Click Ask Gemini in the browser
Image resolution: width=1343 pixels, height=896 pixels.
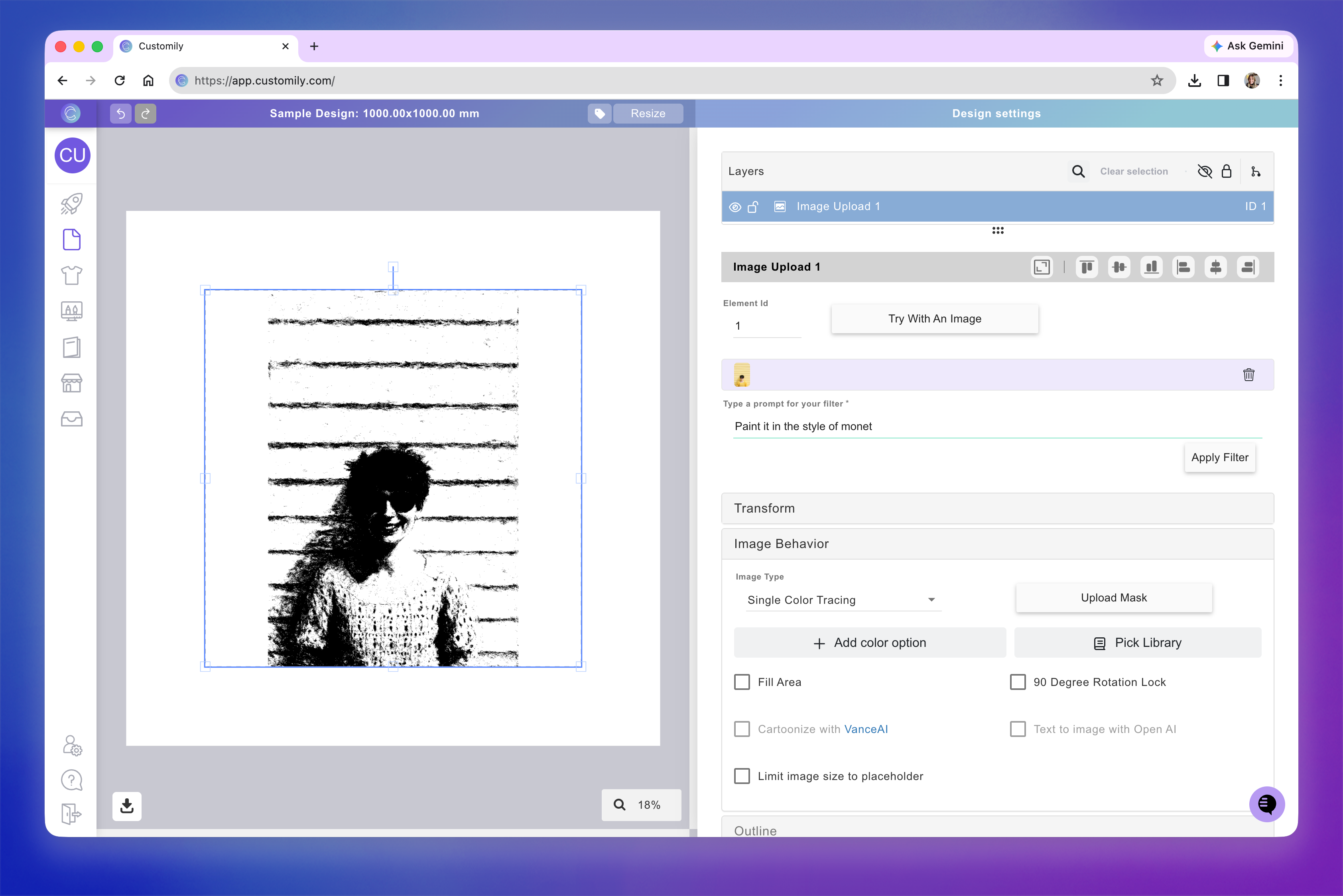coord(1248,46)
